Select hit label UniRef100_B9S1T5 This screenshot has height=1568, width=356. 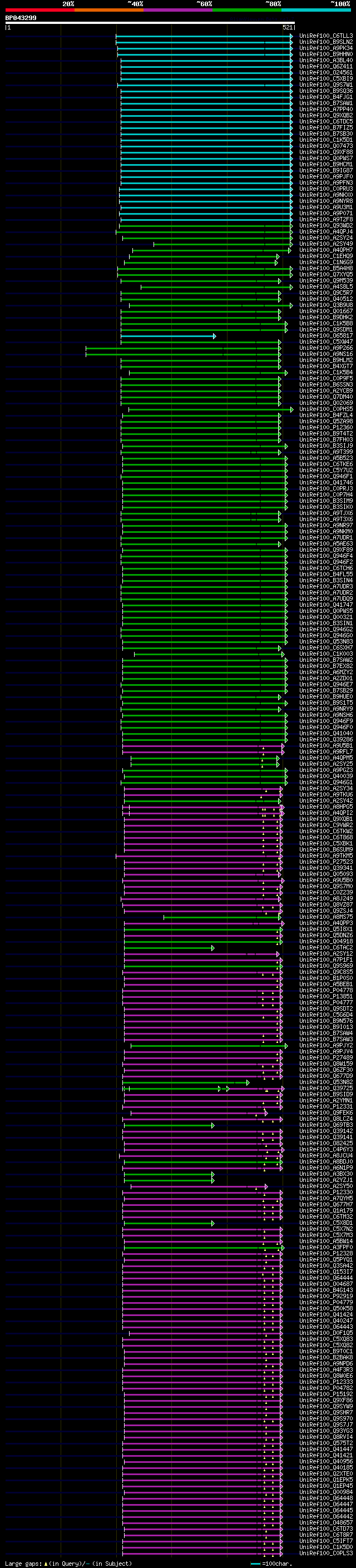(325, 703)
